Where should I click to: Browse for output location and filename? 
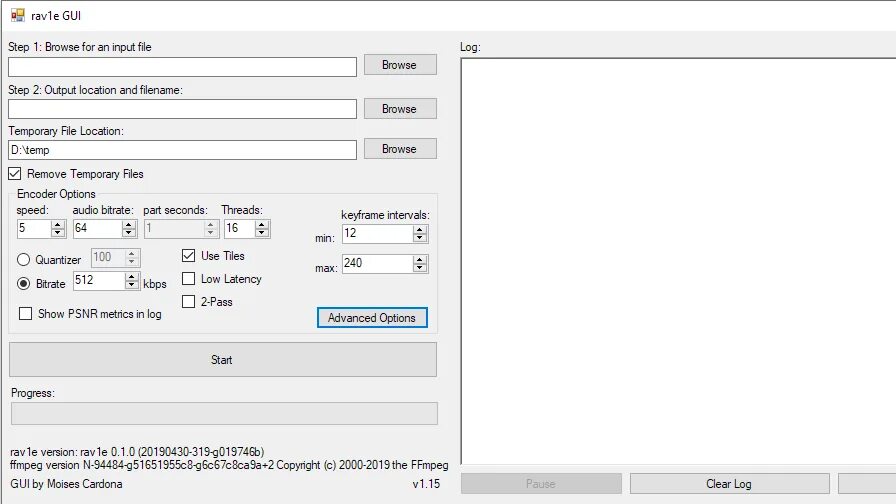pyautogui.click(x=400, y=109)
